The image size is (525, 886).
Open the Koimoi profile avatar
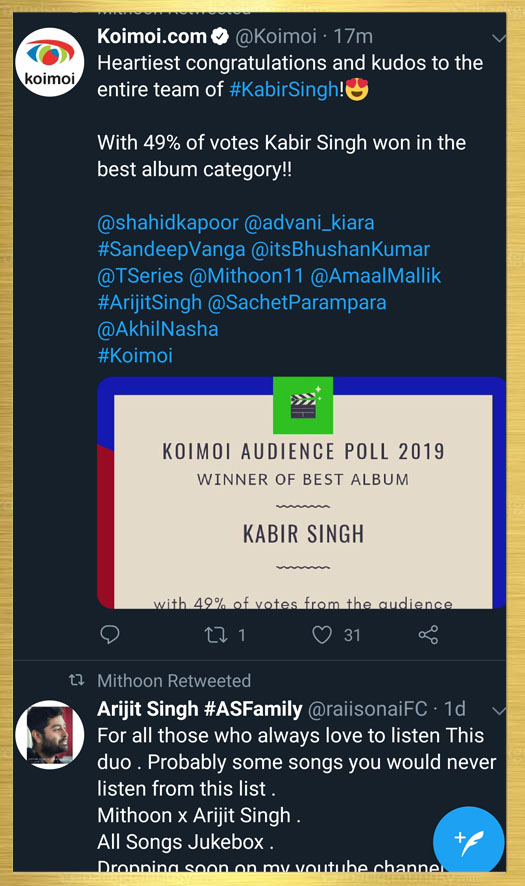(49, 62)
